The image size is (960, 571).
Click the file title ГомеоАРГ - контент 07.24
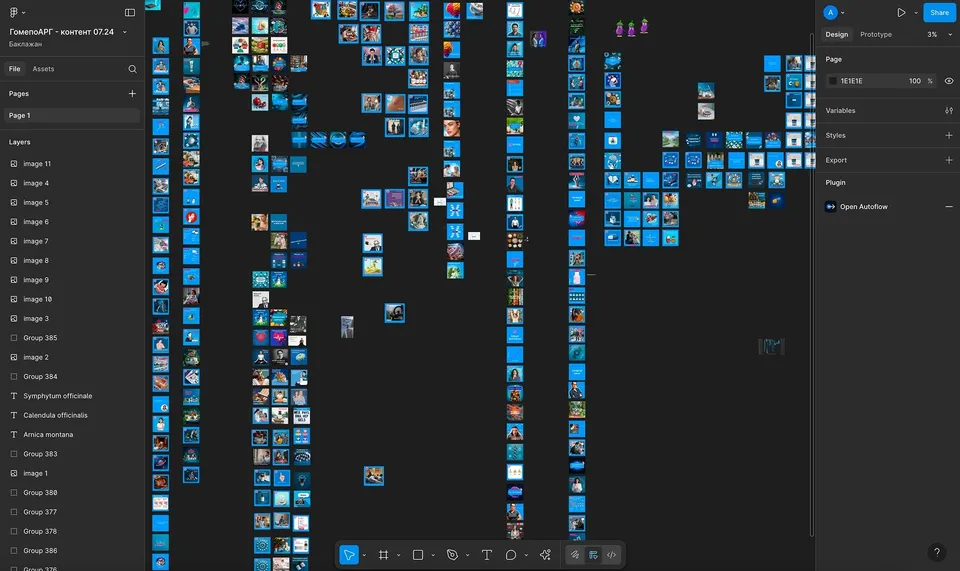[61, 32]
